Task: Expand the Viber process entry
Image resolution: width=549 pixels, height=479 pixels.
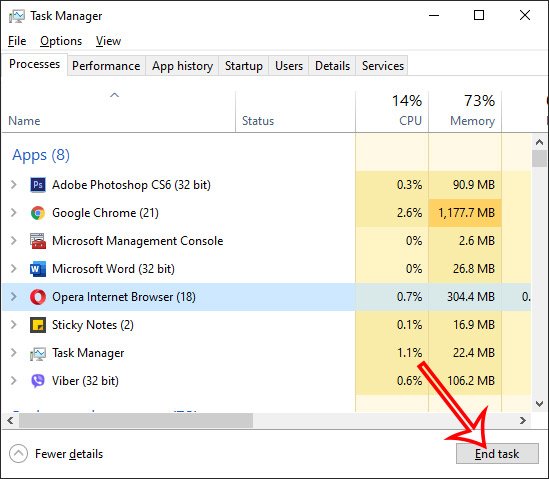Action: (x=14, y=380)
